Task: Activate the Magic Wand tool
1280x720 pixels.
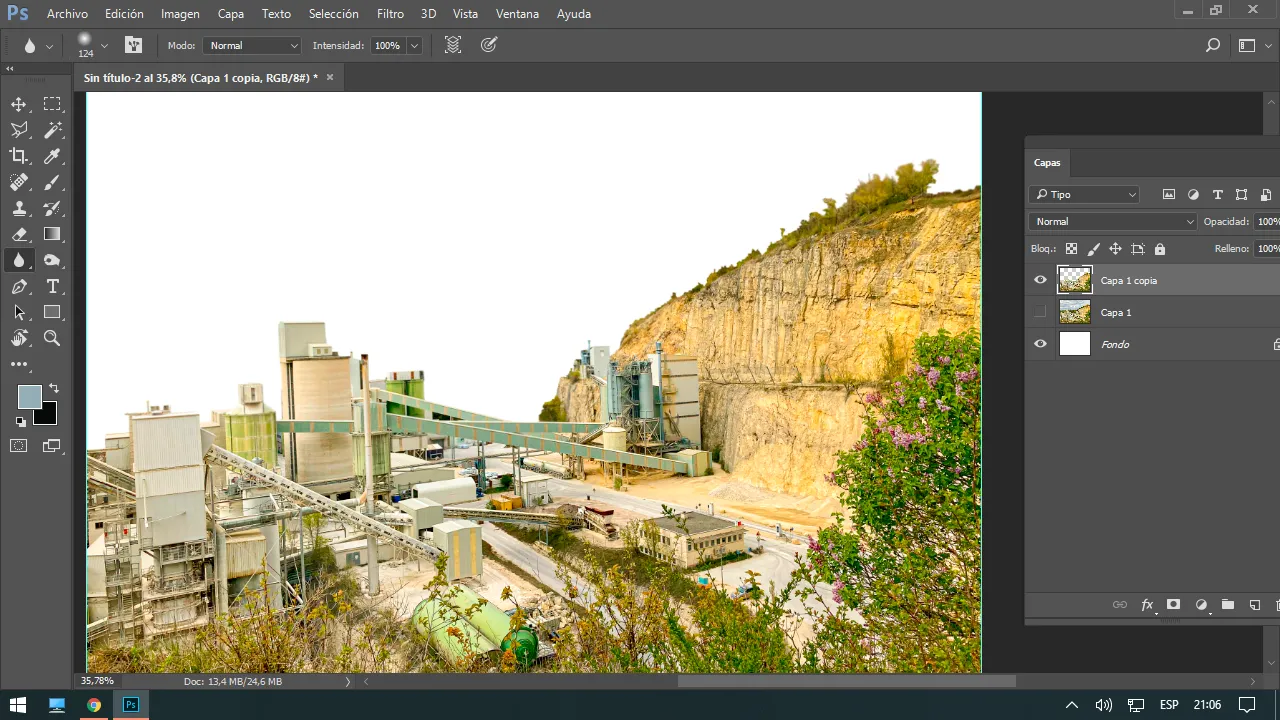Action: [x=52, y=130]
